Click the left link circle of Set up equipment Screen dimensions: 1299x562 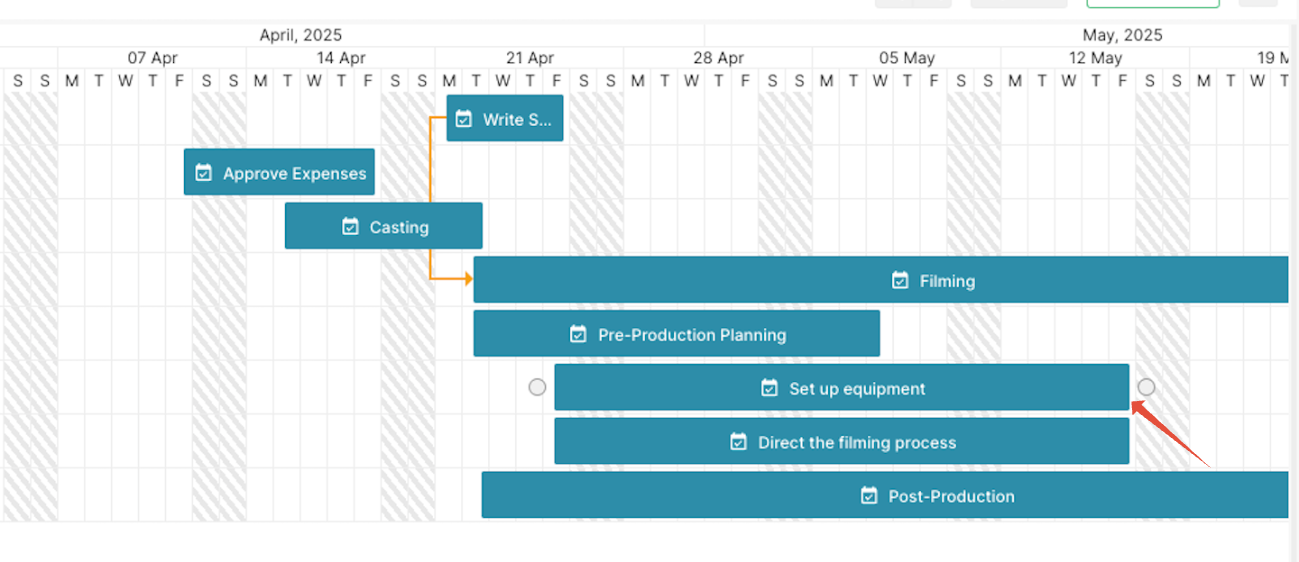[537, 387]
